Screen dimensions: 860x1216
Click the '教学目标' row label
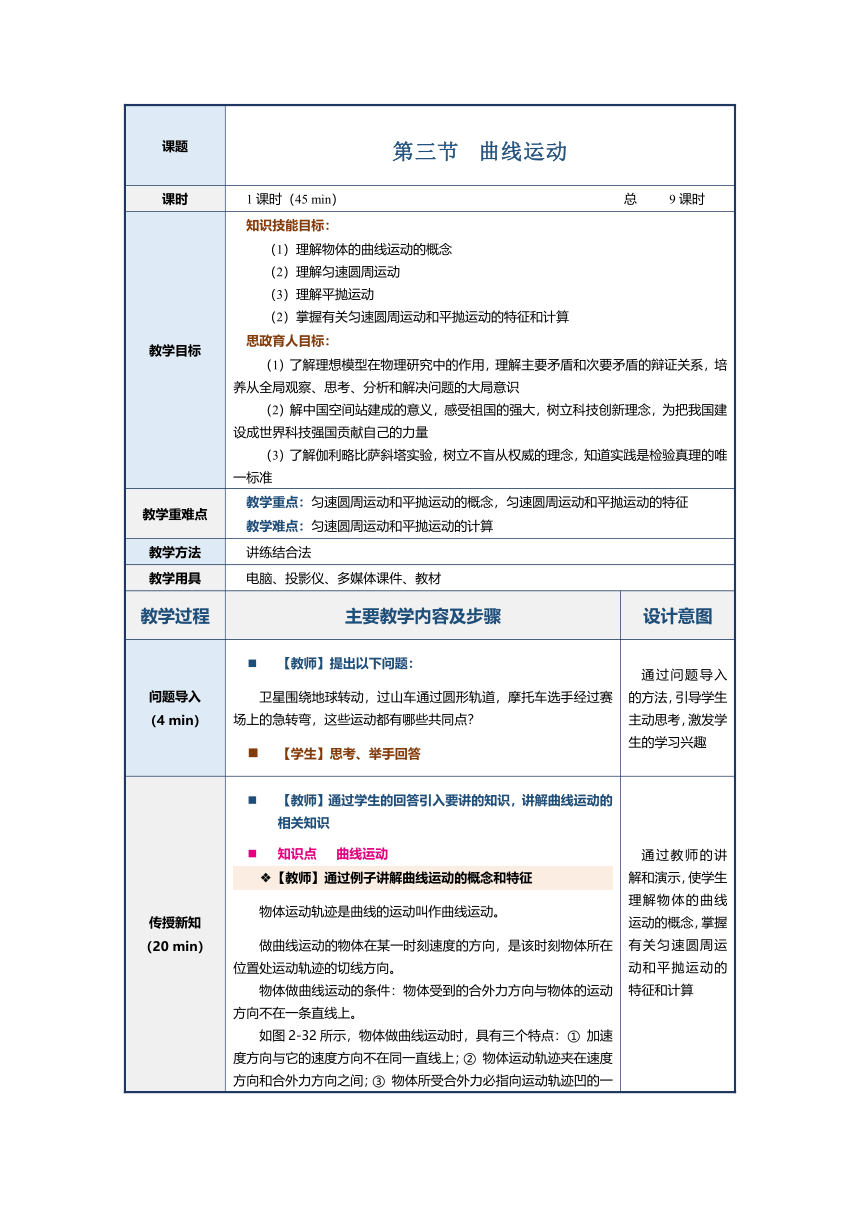(x=175, y=350)
